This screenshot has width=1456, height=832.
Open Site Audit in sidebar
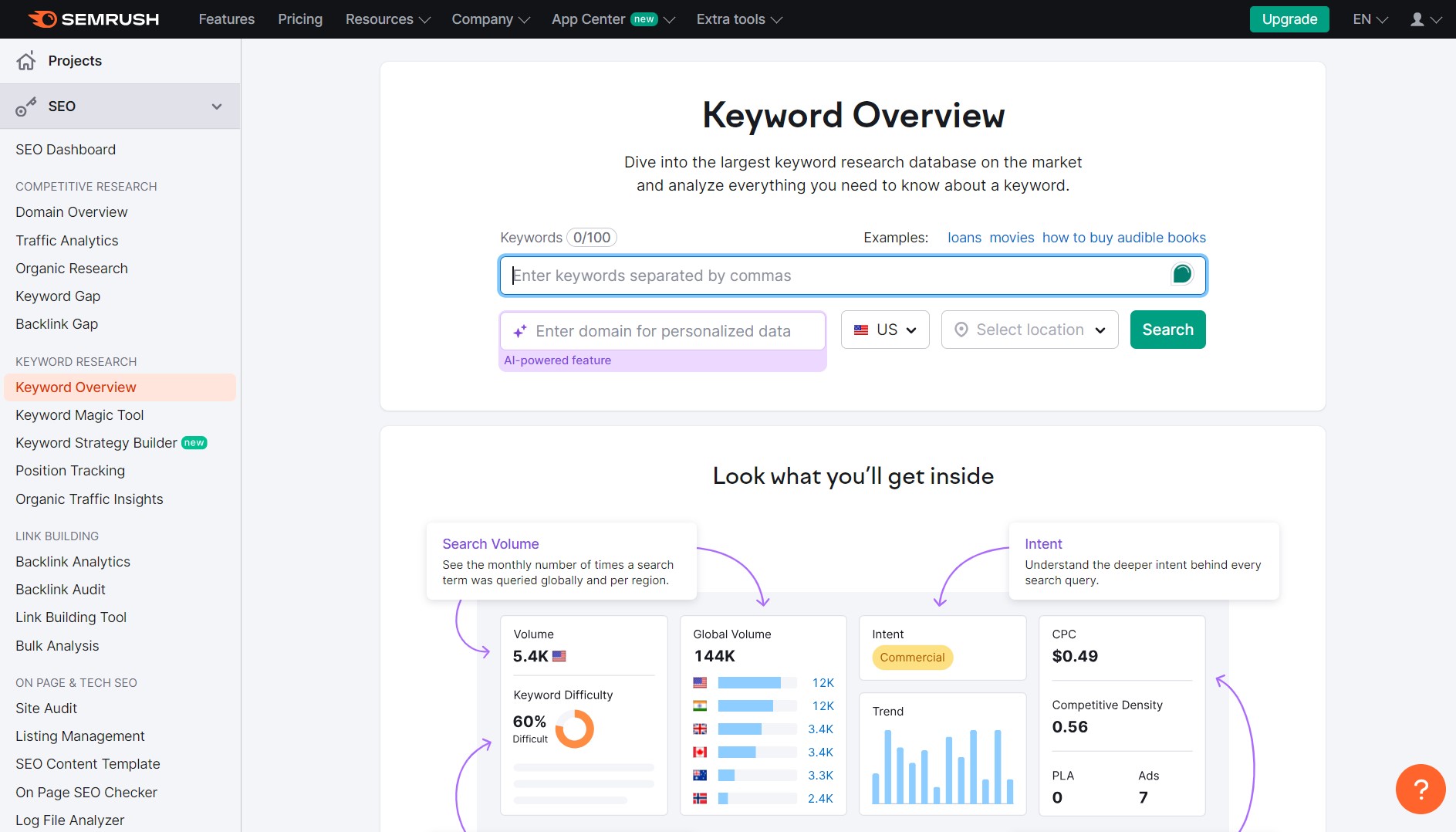(x=46, y=709)
